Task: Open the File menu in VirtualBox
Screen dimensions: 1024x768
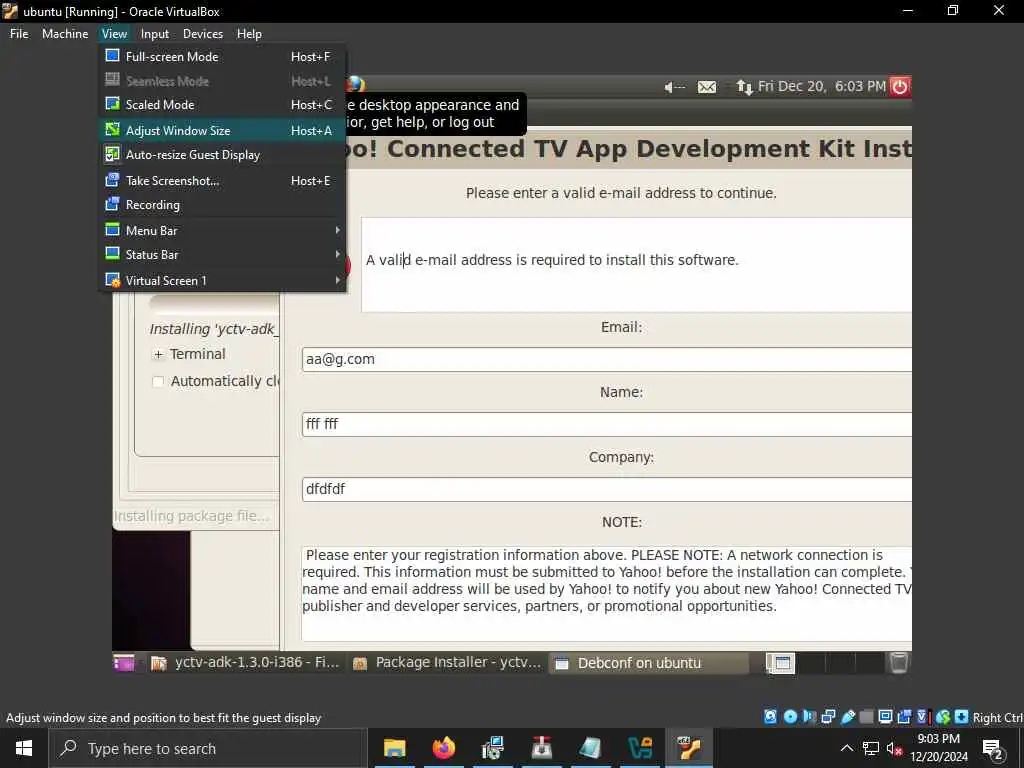Action: [19, 34]
